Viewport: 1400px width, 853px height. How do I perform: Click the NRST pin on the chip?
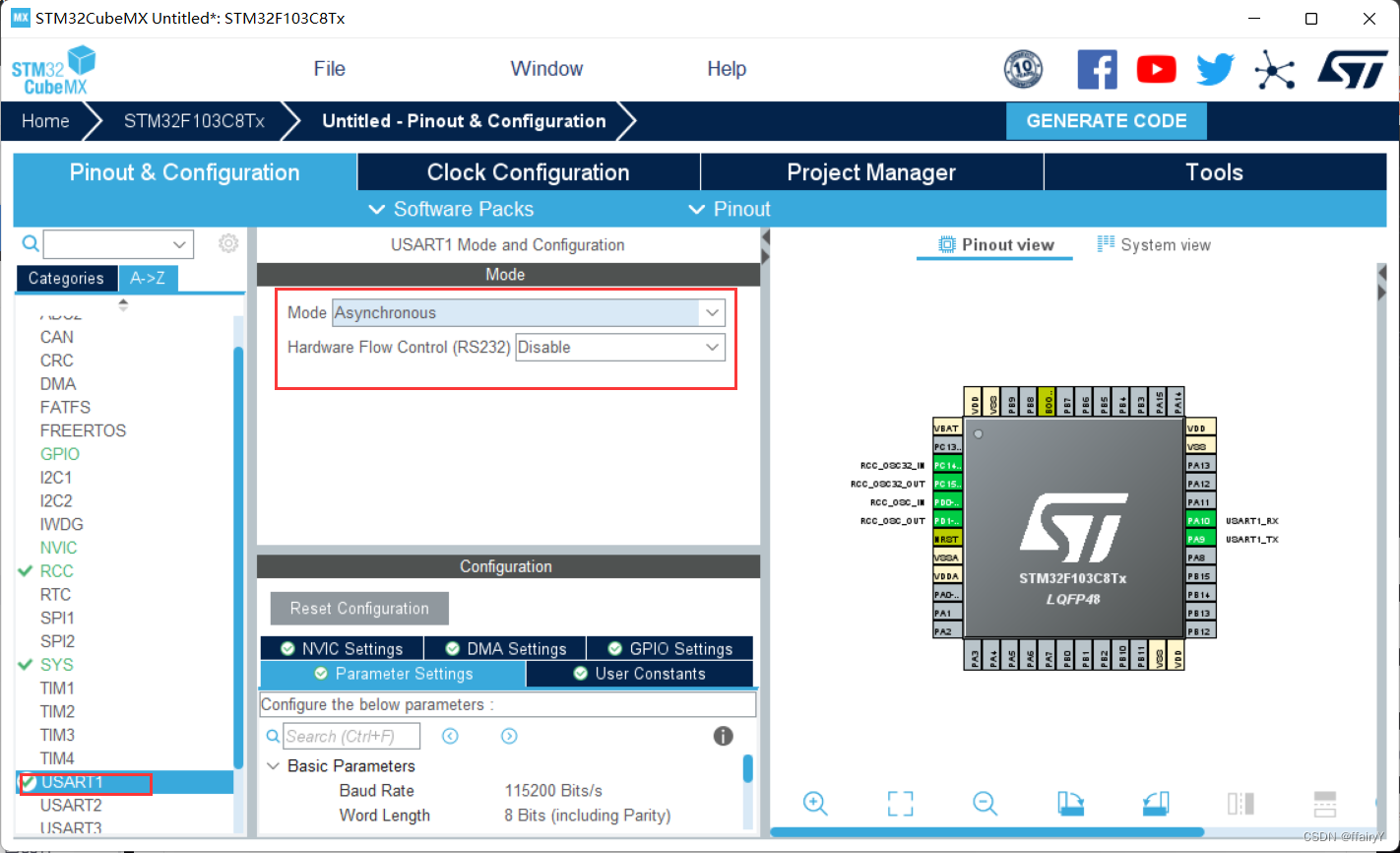[947, 539]
